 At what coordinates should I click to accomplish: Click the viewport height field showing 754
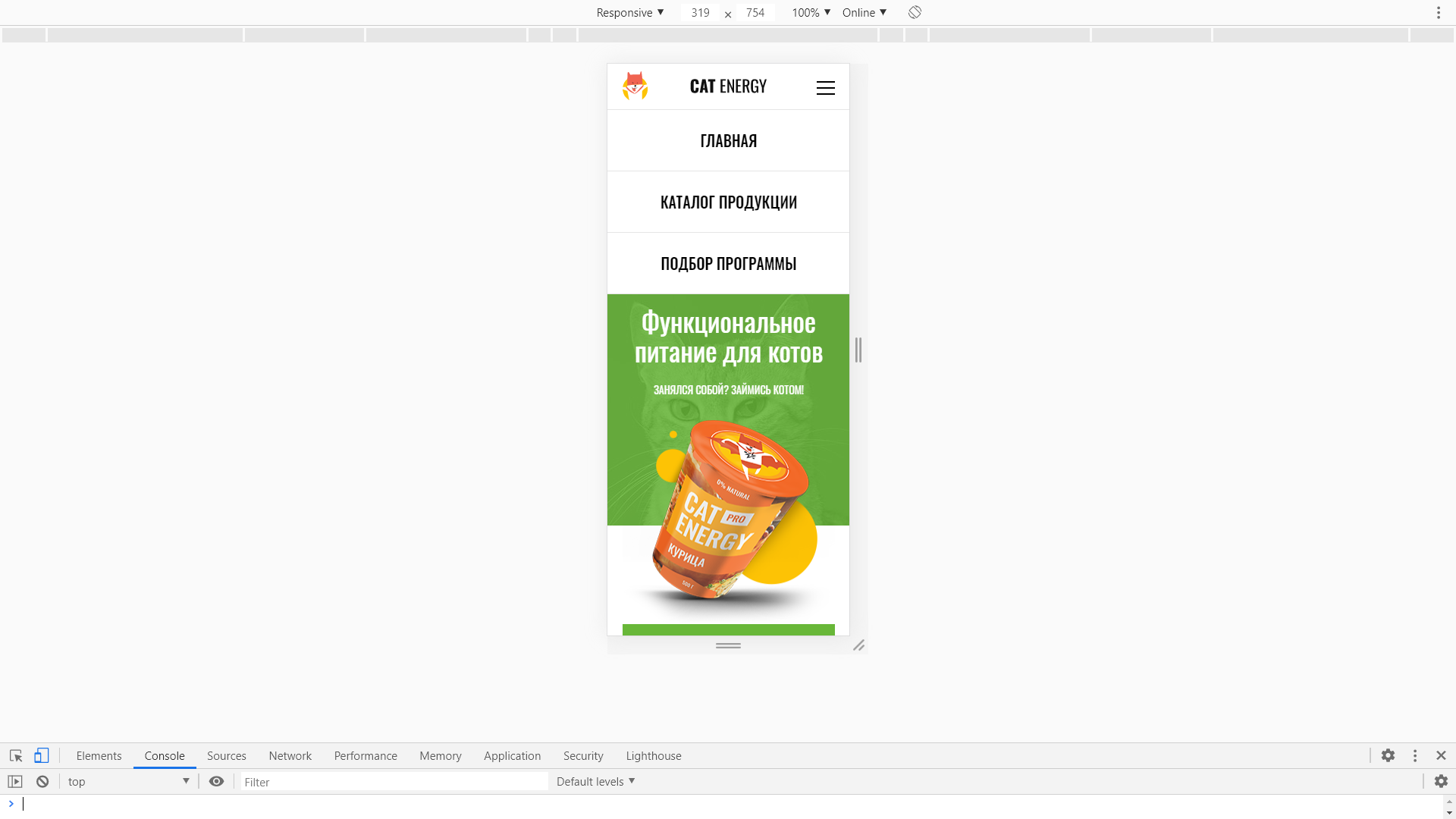[x=755, y=13]
